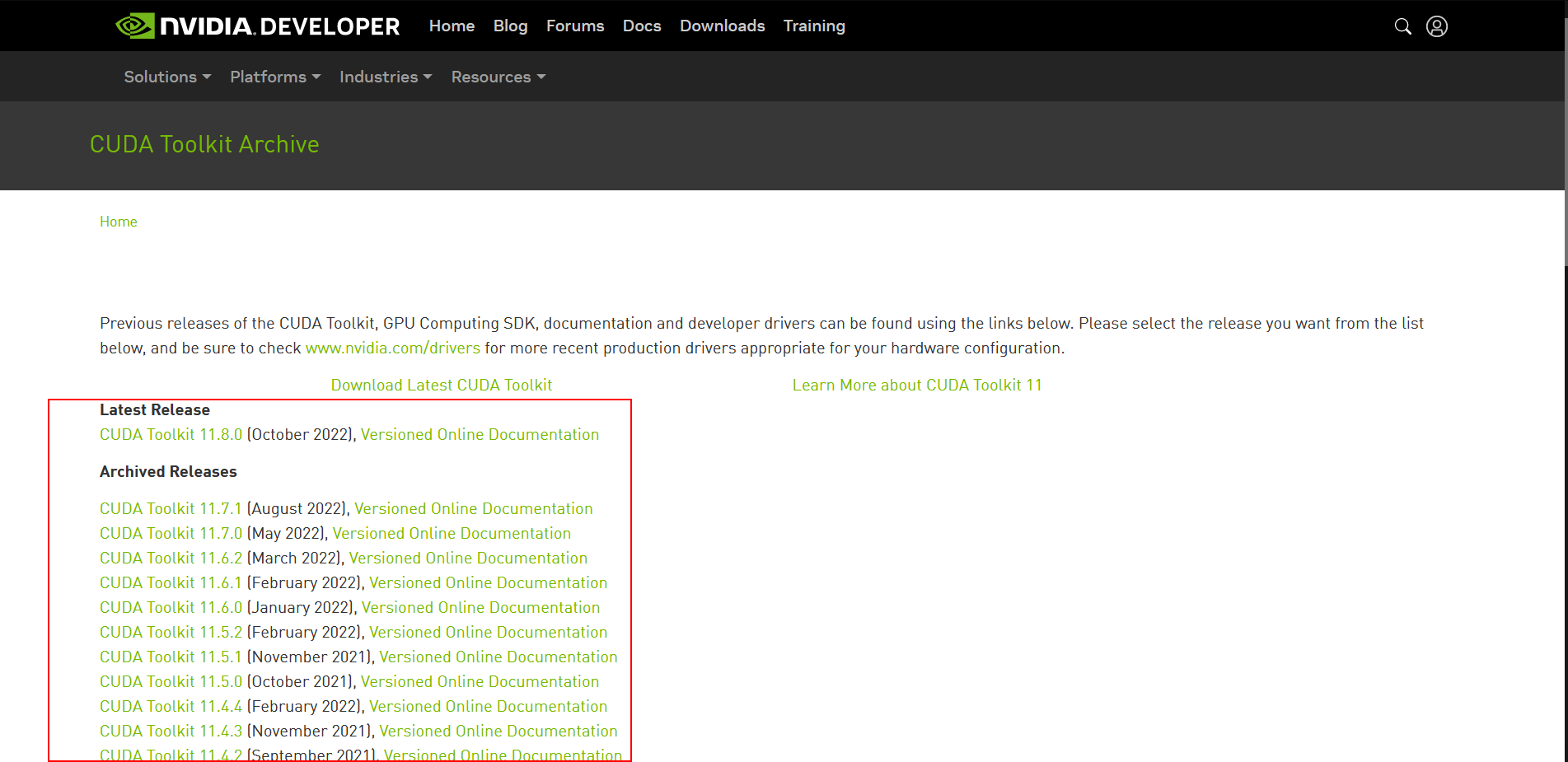Click Learn More about CUDA Toolkit 11
This screenshot has width=1568, height=762.
pyautogui.click(x=917, y=385)
